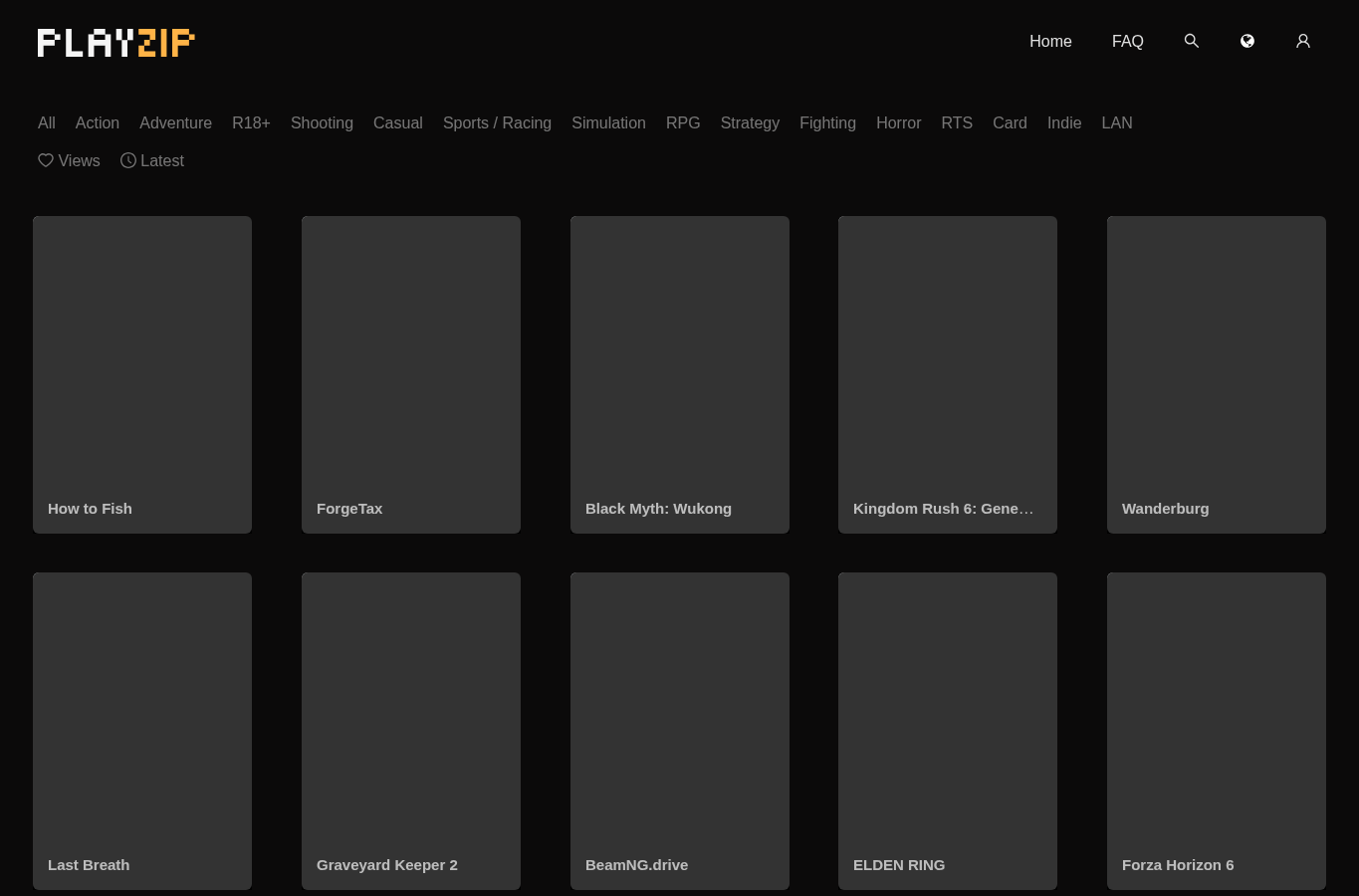
Task: Show RPG category games
Action: (x=683, y=122)
